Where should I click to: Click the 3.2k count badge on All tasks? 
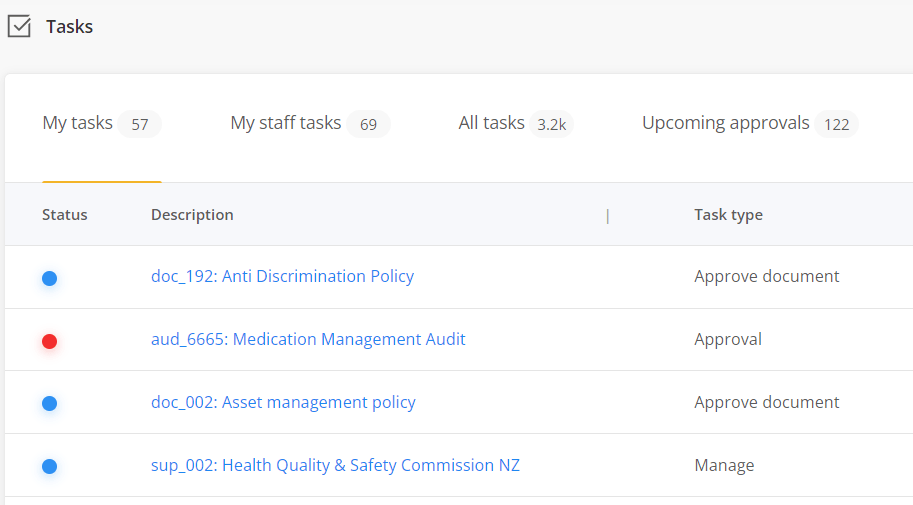pos(551,124)
